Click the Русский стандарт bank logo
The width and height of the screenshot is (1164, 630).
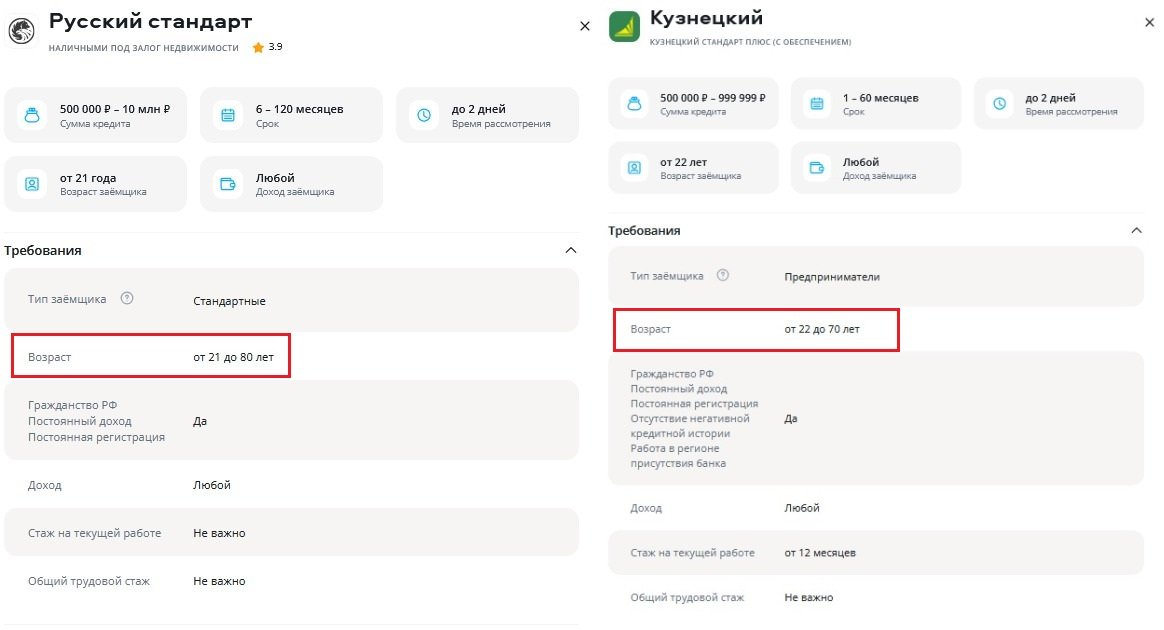(x=21, y=30)
